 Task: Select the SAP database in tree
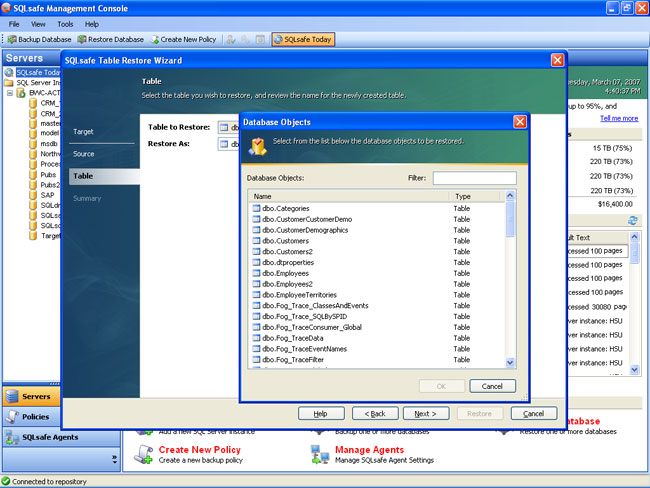coord(47,195)
